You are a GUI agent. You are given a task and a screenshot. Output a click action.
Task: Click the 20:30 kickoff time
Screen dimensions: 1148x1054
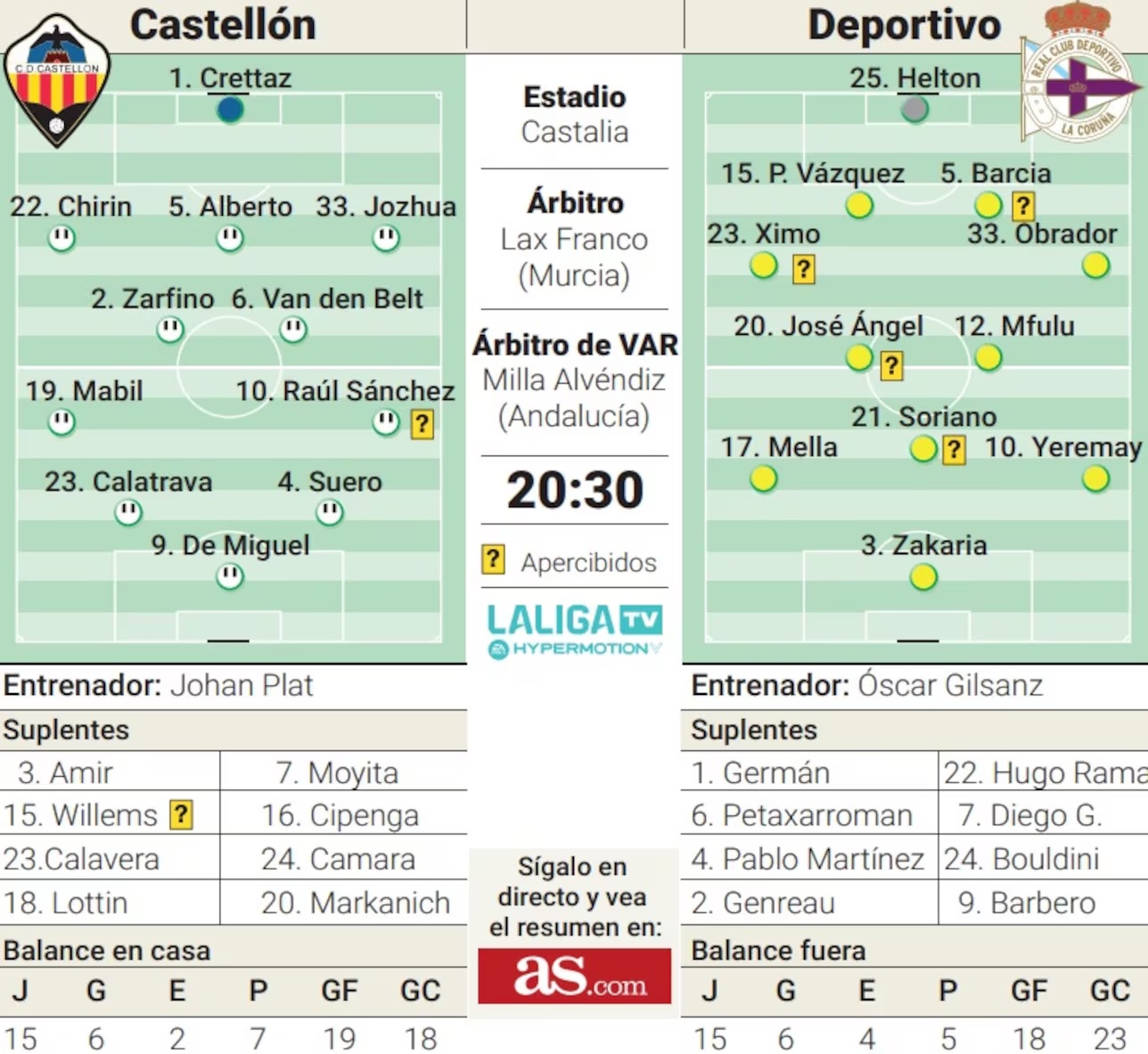tap(575, 489)
